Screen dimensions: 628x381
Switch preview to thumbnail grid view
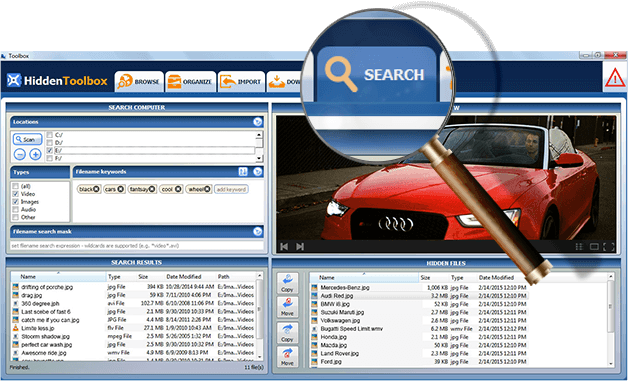[579, 246]
